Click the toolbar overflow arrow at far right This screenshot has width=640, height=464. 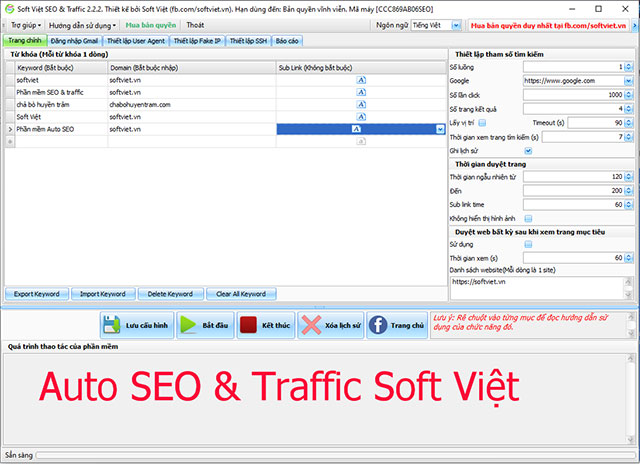click(x=635, y=25)
